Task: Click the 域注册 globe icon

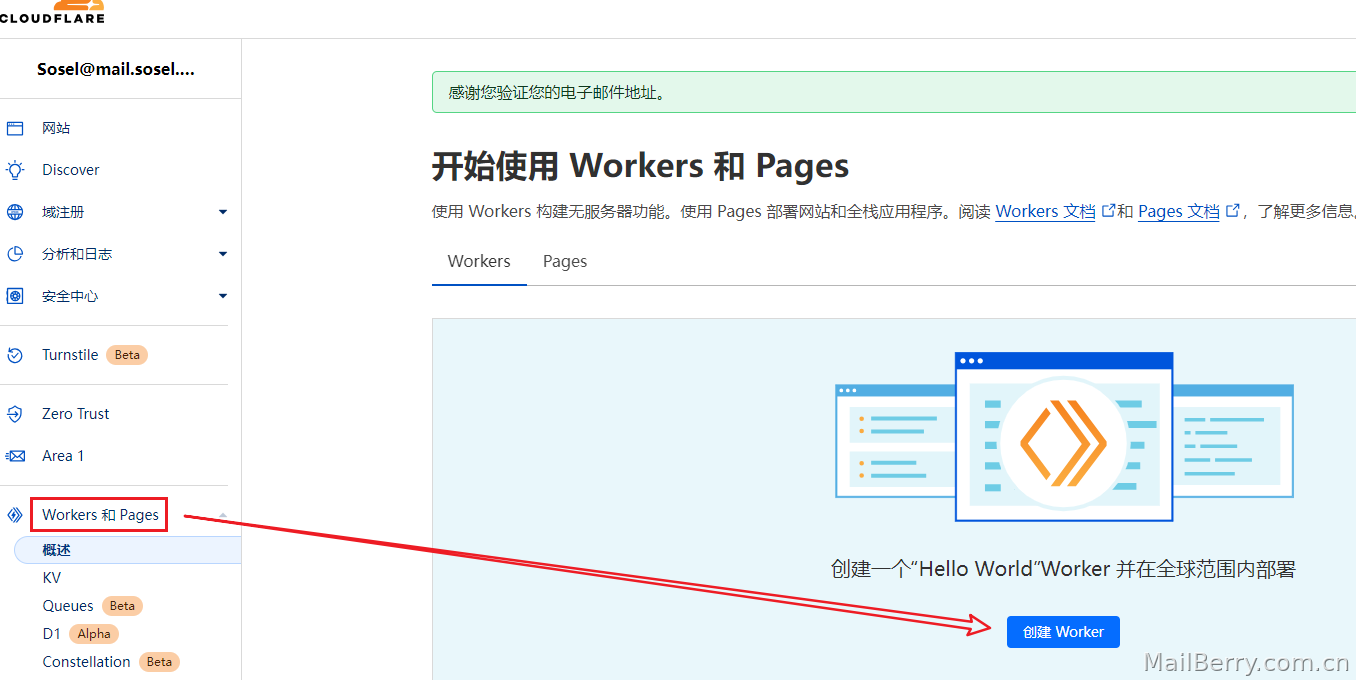Action: point(15,212)
